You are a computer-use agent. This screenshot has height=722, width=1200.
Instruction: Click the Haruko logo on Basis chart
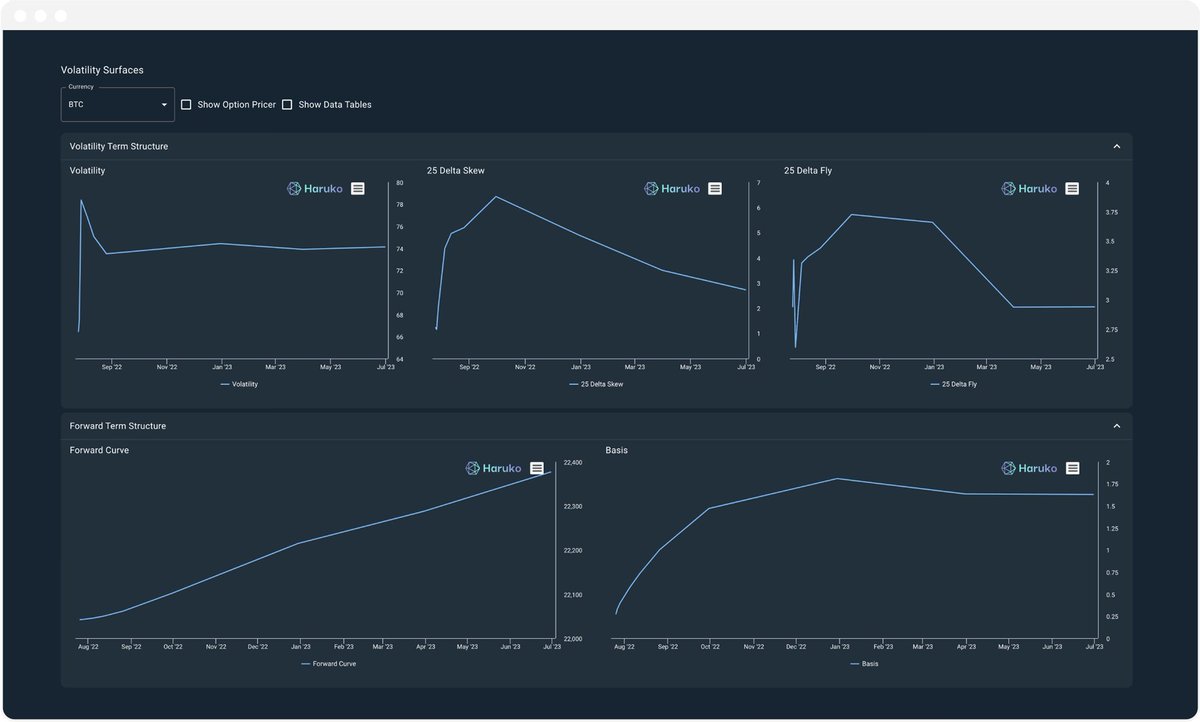coord(1029,468)
